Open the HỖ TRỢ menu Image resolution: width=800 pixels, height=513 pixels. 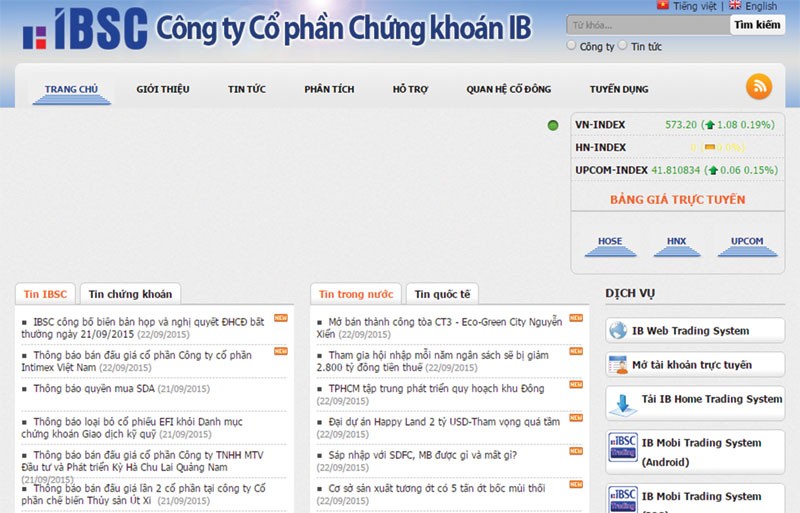[410, 89]
